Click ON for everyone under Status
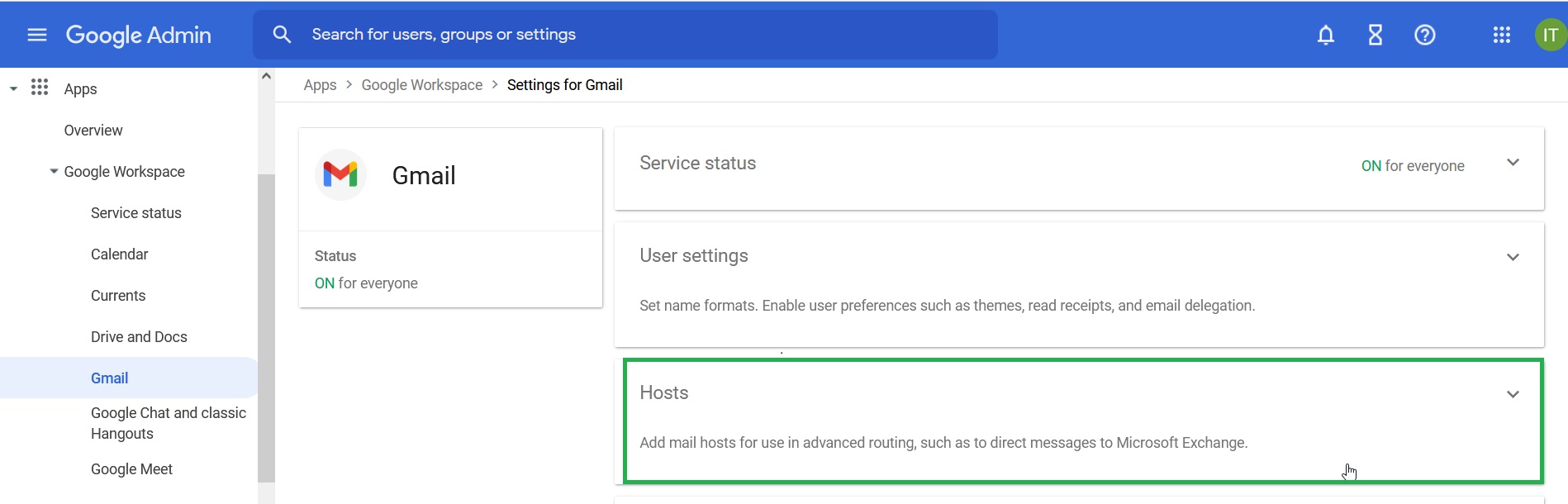Image resolution: width=1568 pixels, height=504 pixels. (366, 283)
